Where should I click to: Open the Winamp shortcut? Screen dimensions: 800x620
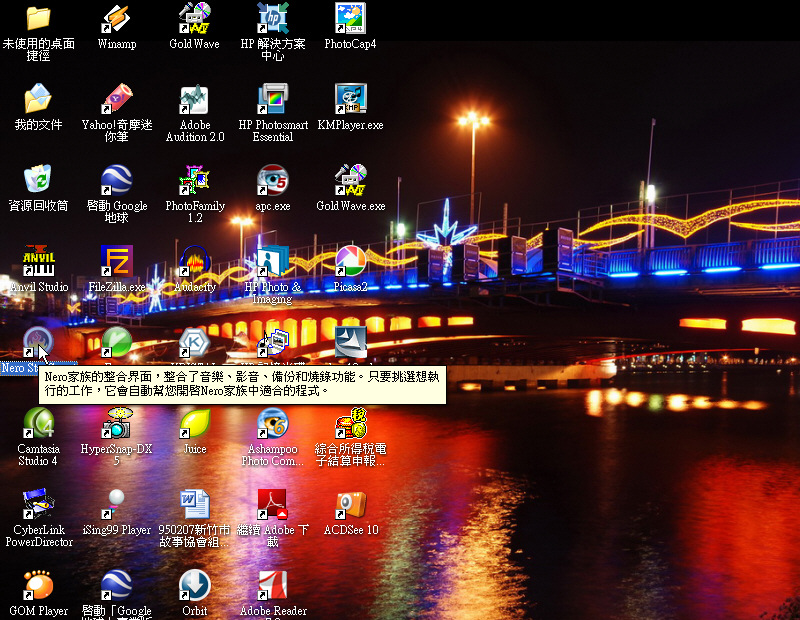coord(117,18)
